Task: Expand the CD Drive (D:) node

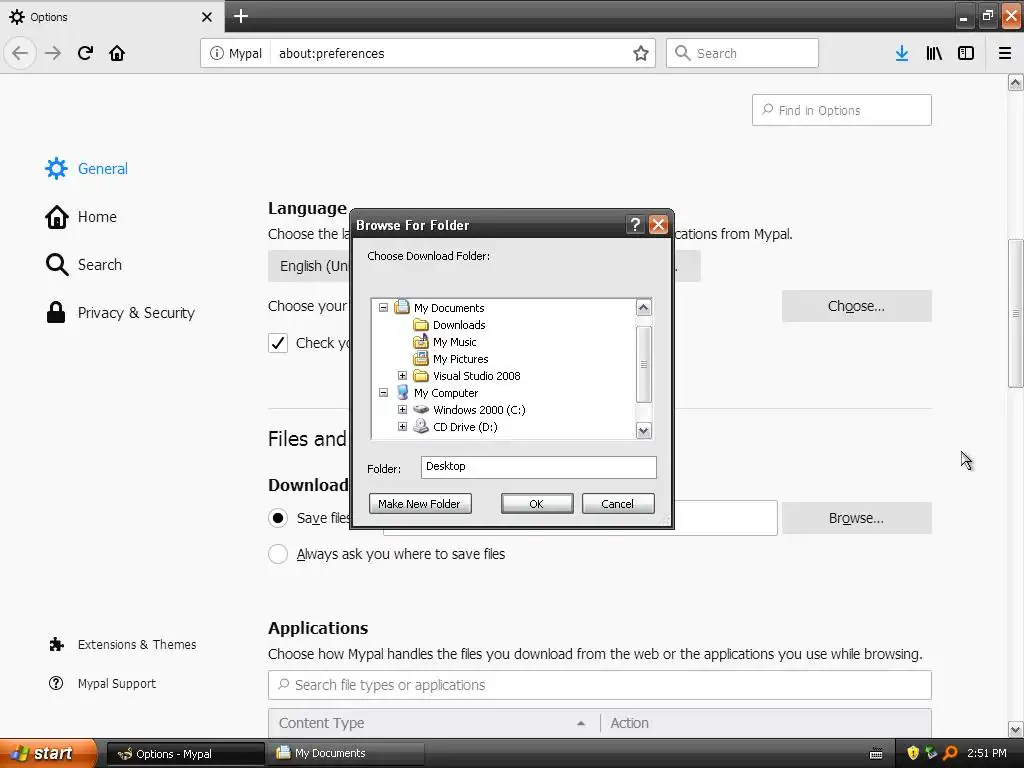Action: point(402,426)
